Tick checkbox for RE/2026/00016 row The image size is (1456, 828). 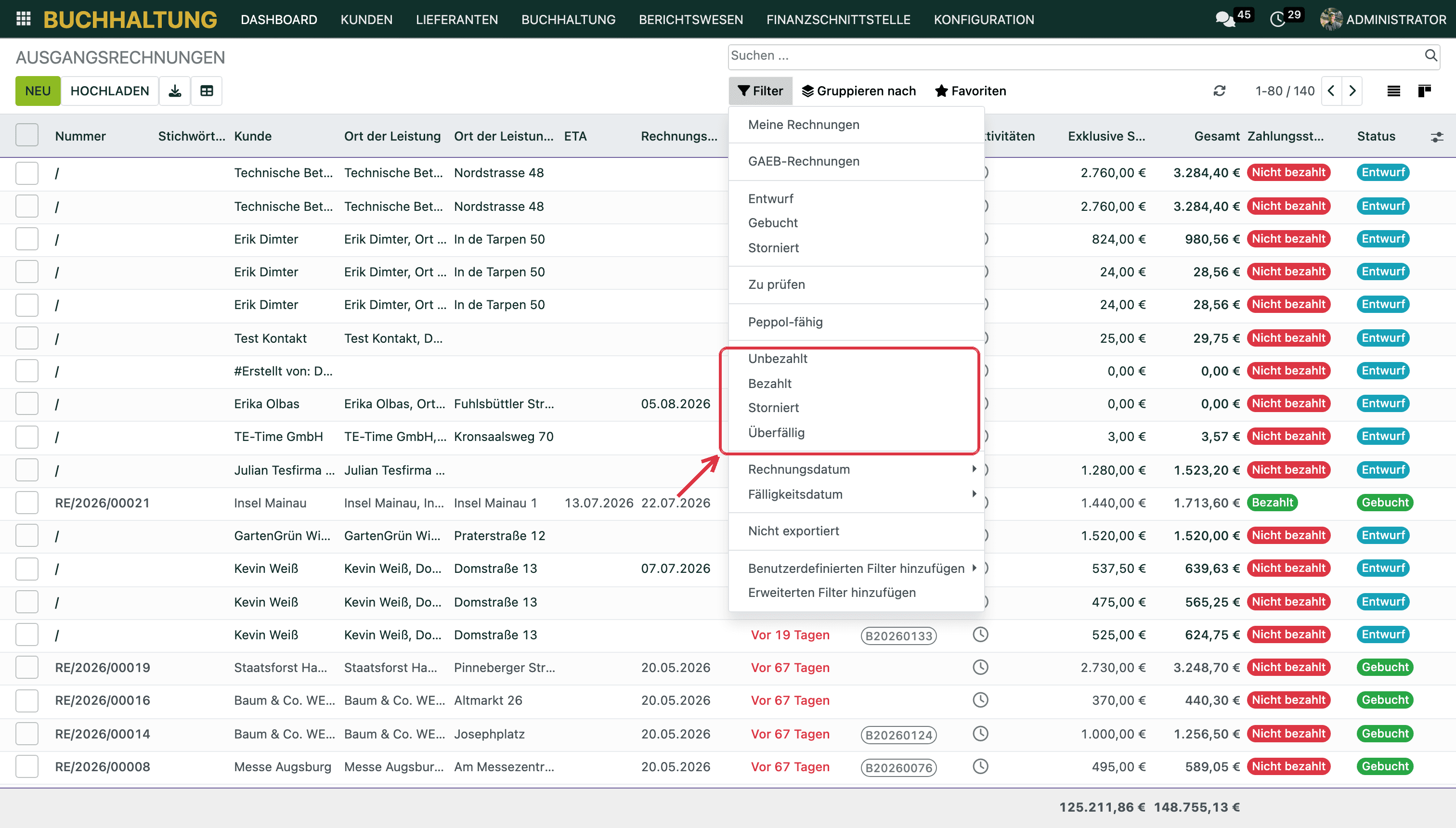coord(27,700)
